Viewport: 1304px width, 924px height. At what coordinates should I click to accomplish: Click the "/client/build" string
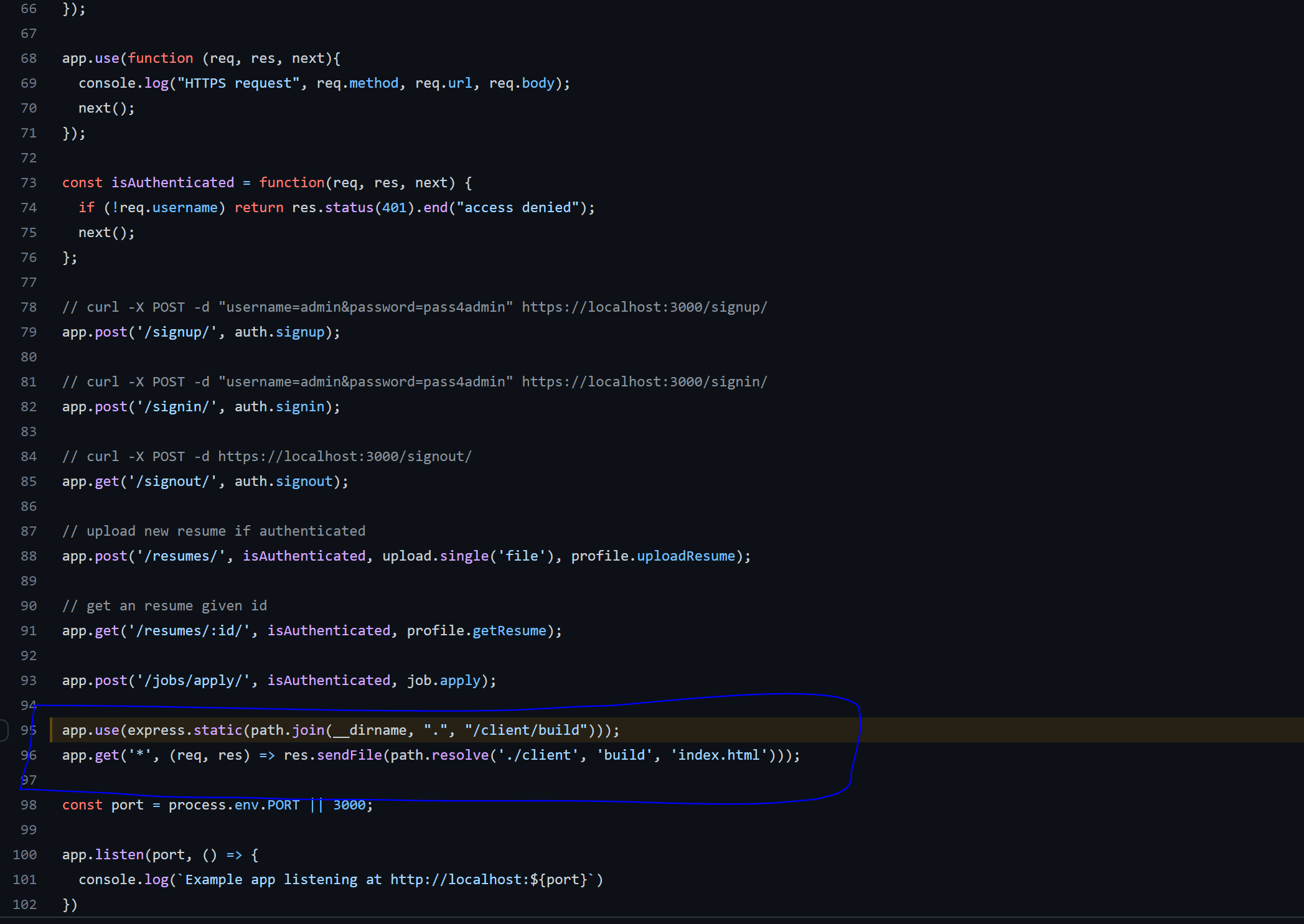(x=526, y=730)
